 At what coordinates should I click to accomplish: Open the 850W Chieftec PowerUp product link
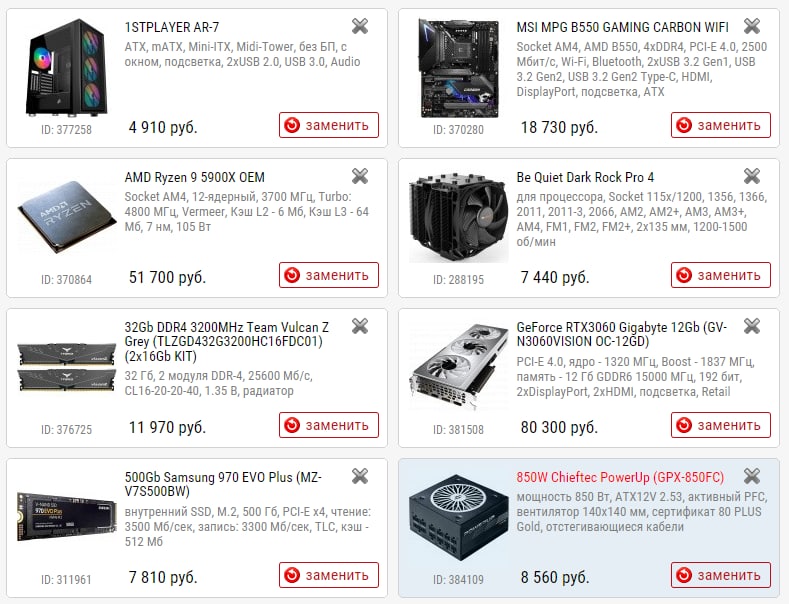620,477
